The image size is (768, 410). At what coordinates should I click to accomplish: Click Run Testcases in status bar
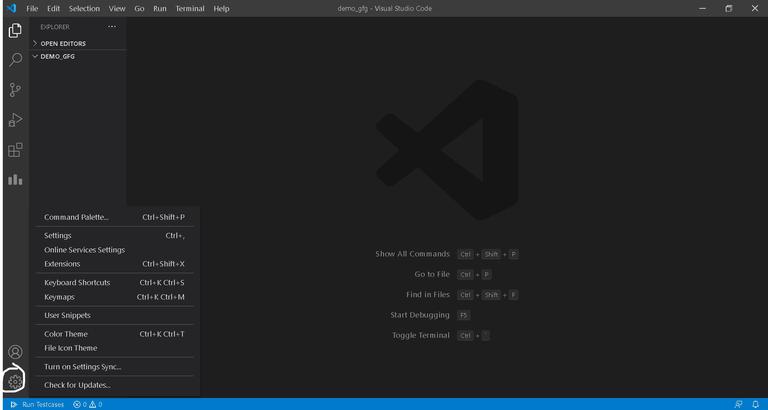coord(37,404)
